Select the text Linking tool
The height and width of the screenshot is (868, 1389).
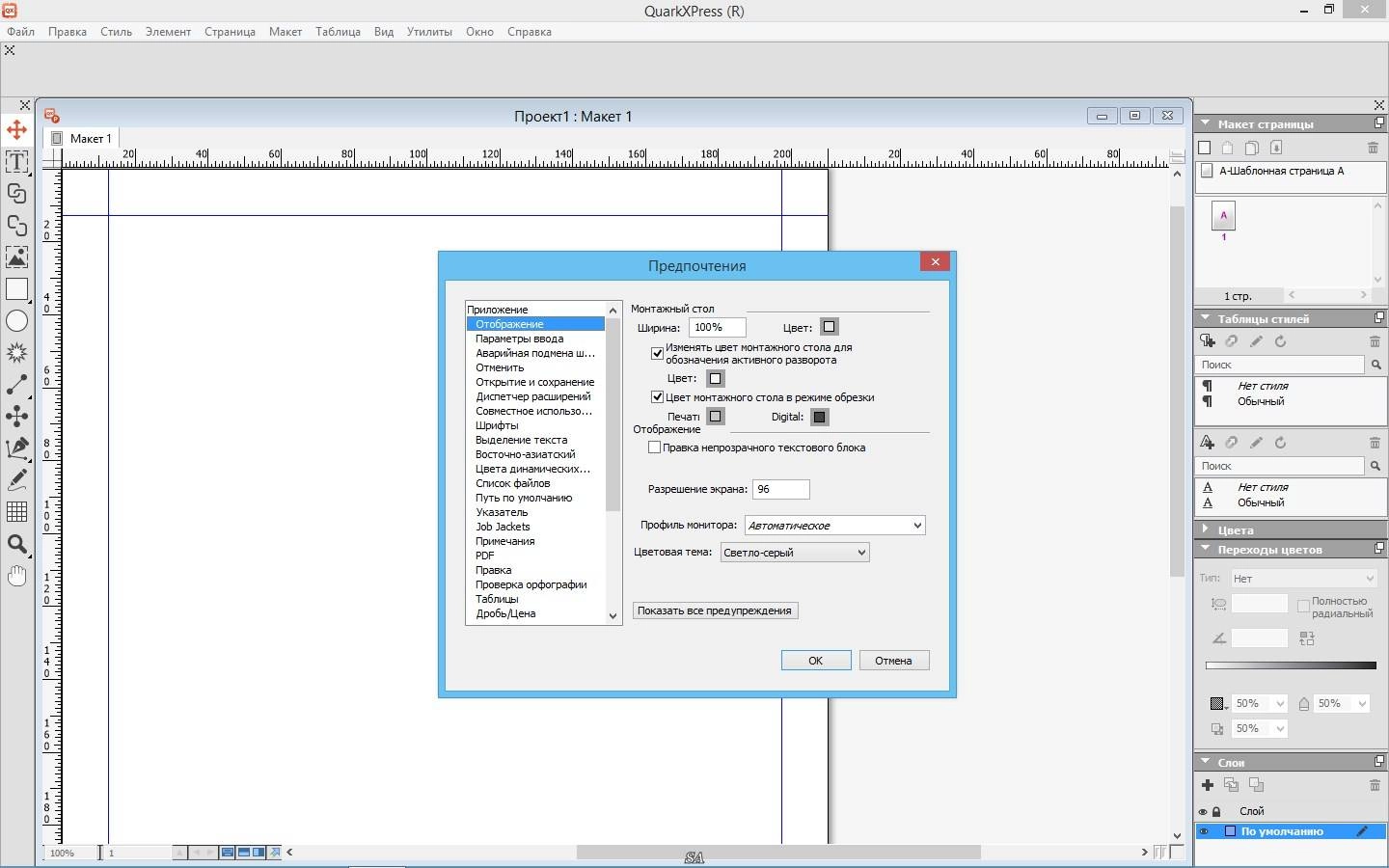[x=16, y=193]
